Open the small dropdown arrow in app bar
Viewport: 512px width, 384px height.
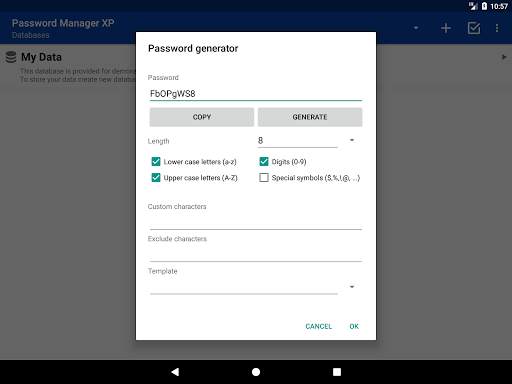[416, 28]
